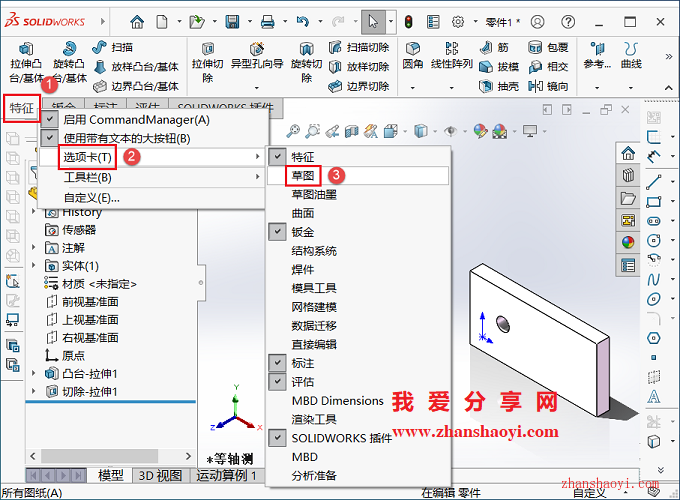Print using the Print icon

pyautogui.click(x=267, y=21)
